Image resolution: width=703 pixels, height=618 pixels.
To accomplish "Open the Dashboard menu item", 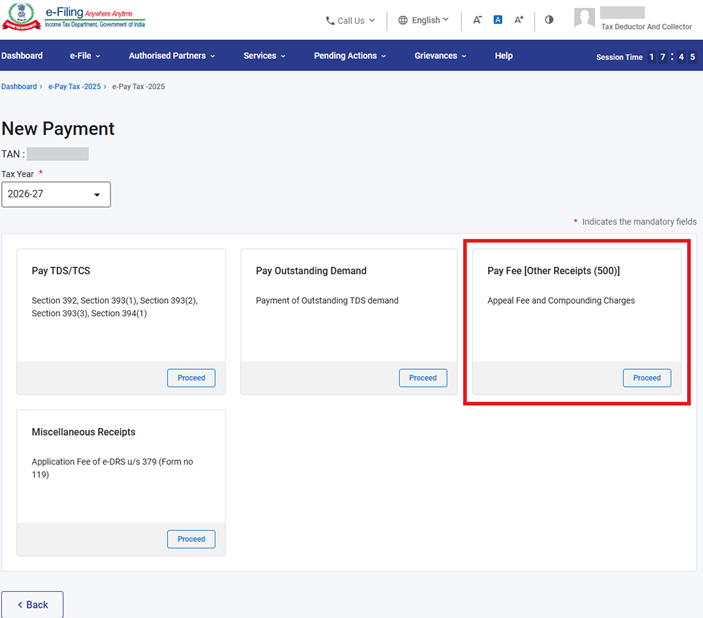I will (x=22, y=56).
